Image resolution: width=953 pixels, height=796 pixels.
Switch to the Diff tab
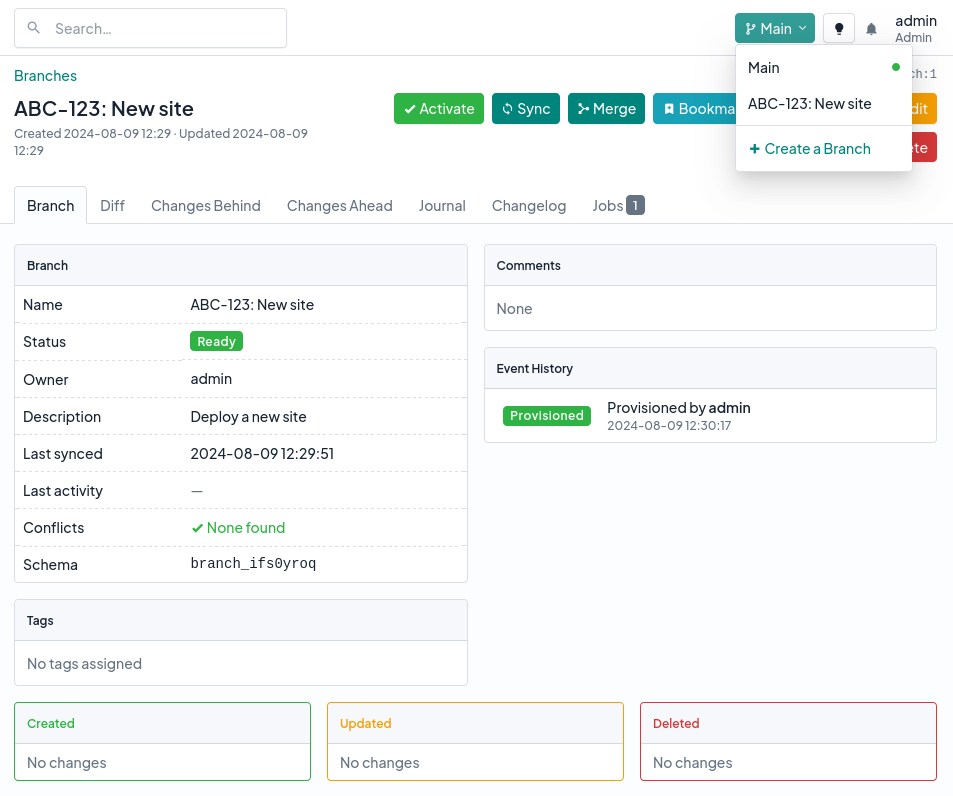[112, 206]
